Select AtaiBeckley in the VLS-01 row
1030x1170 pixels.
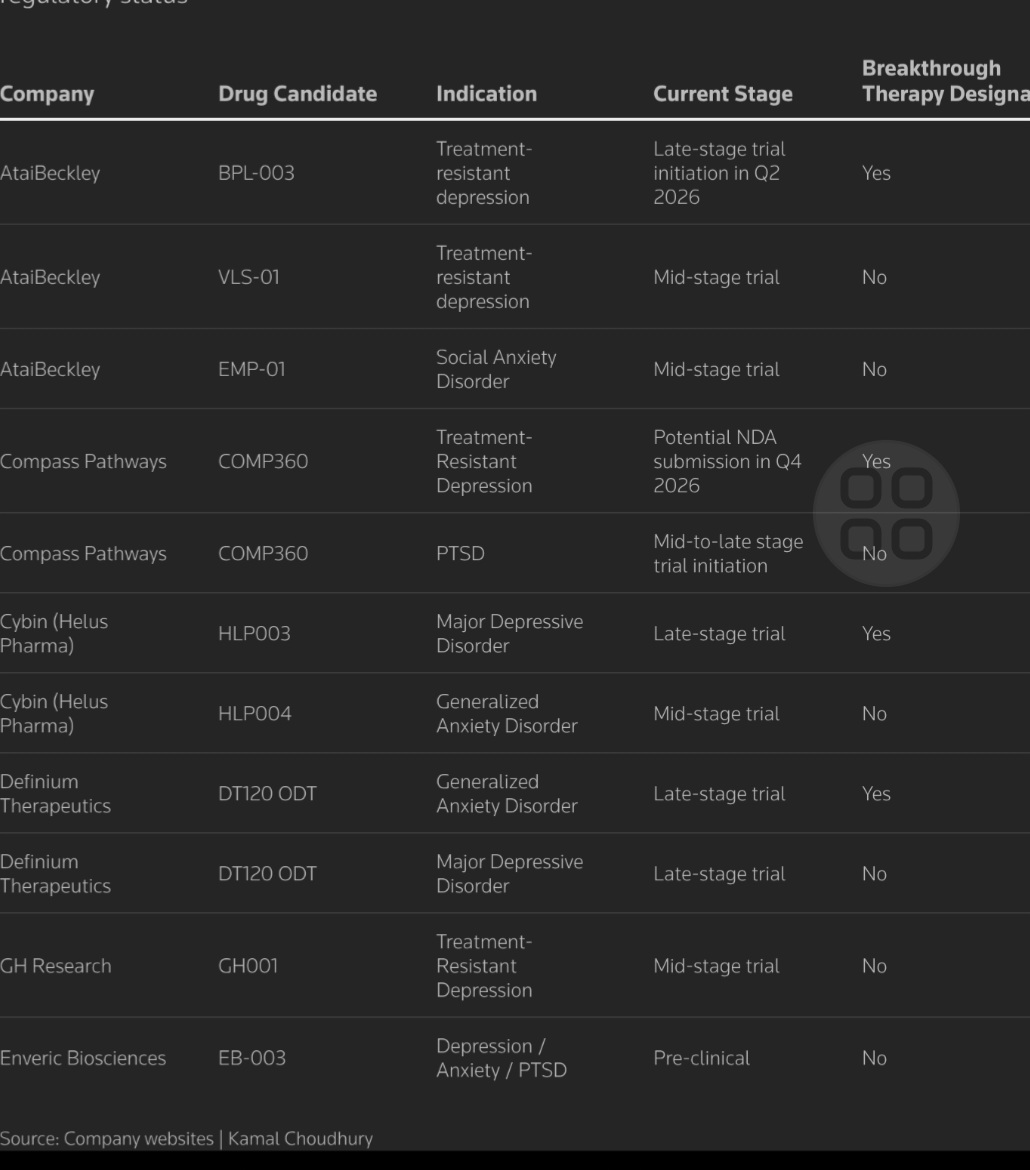pos(50,278)
